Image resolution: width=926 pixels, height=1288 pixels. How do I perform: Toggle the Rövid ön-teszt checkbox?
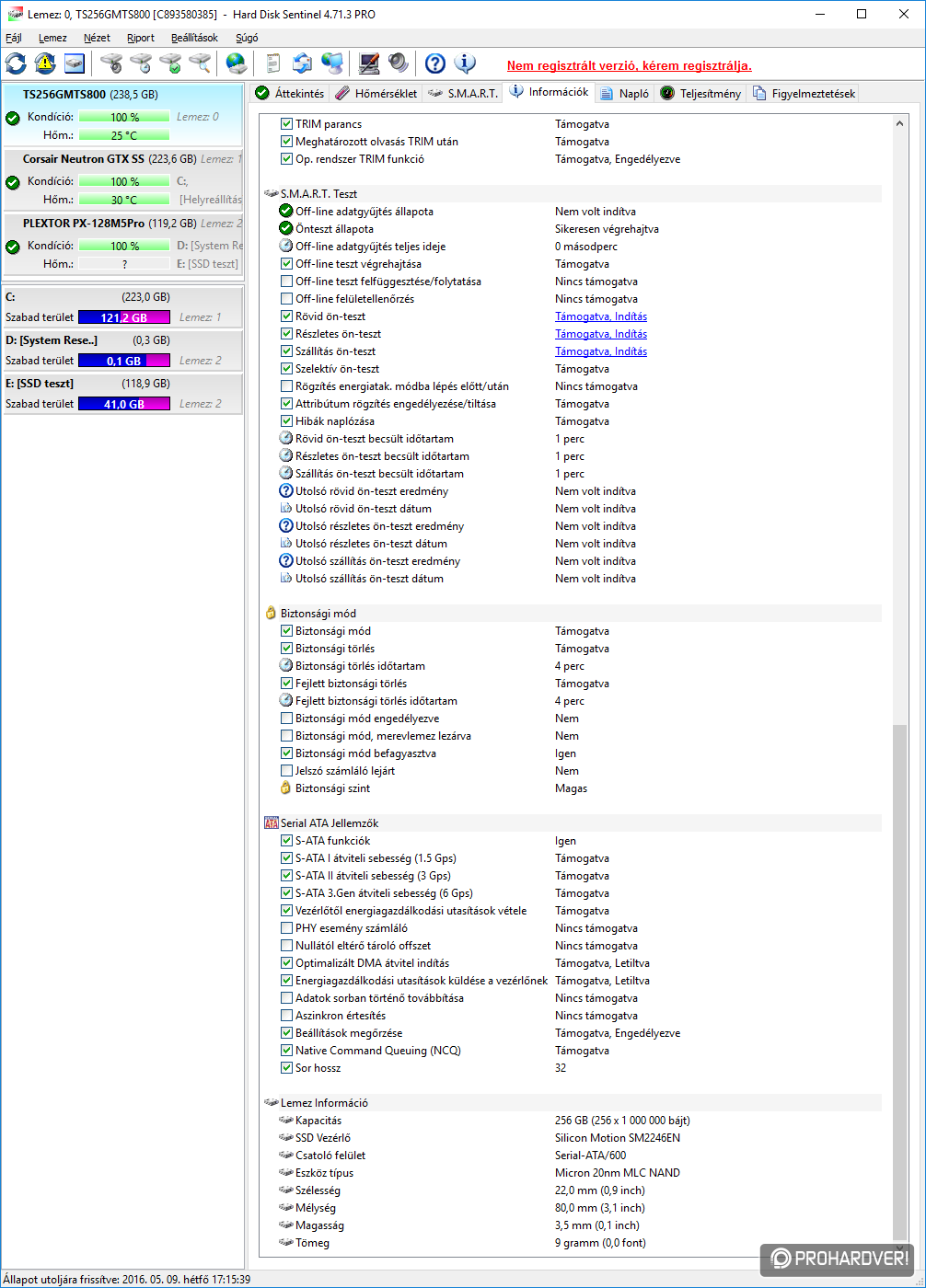[x=286, y=316]
